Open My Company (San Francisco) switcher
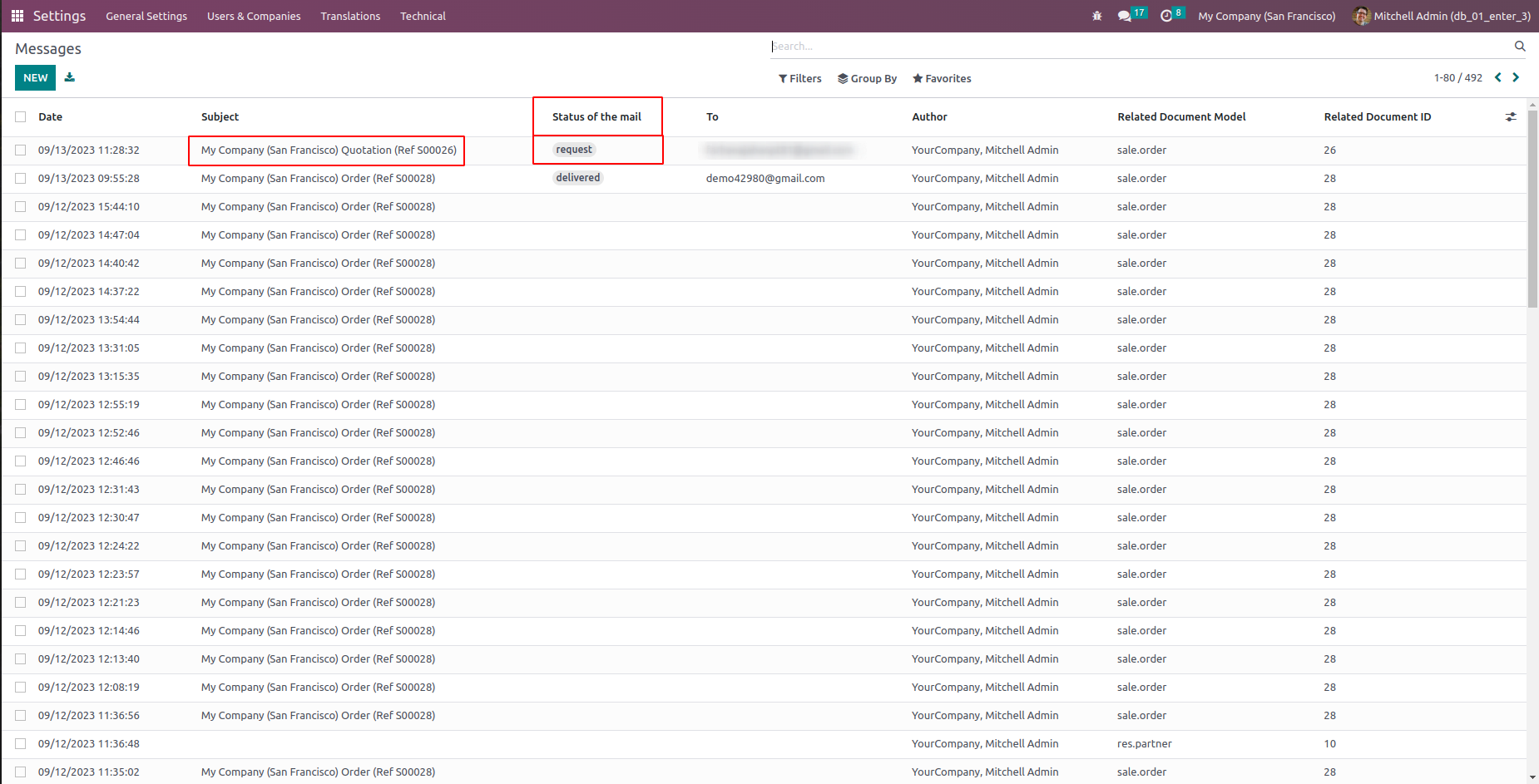This screenshot has height=784, width=1539. point(1267,16)
